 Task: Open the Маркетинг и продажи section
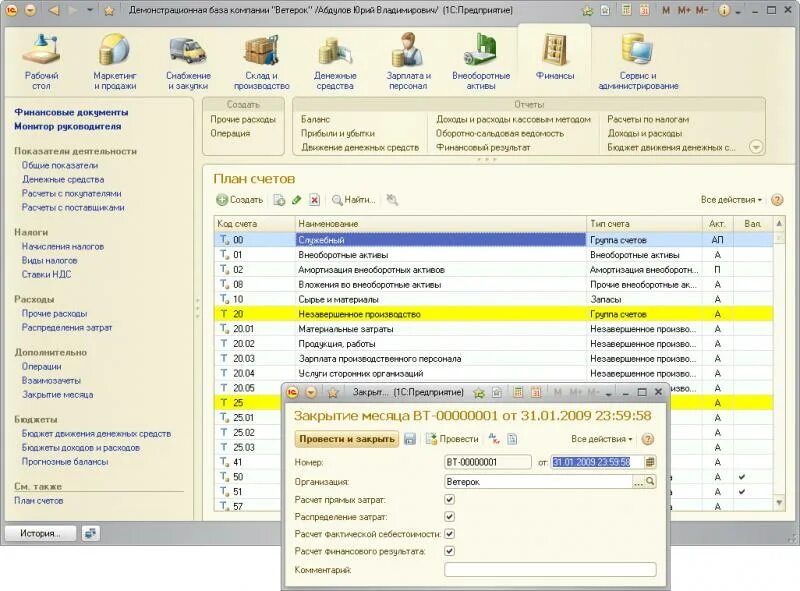pyautogui.click(x=115, y=61)
